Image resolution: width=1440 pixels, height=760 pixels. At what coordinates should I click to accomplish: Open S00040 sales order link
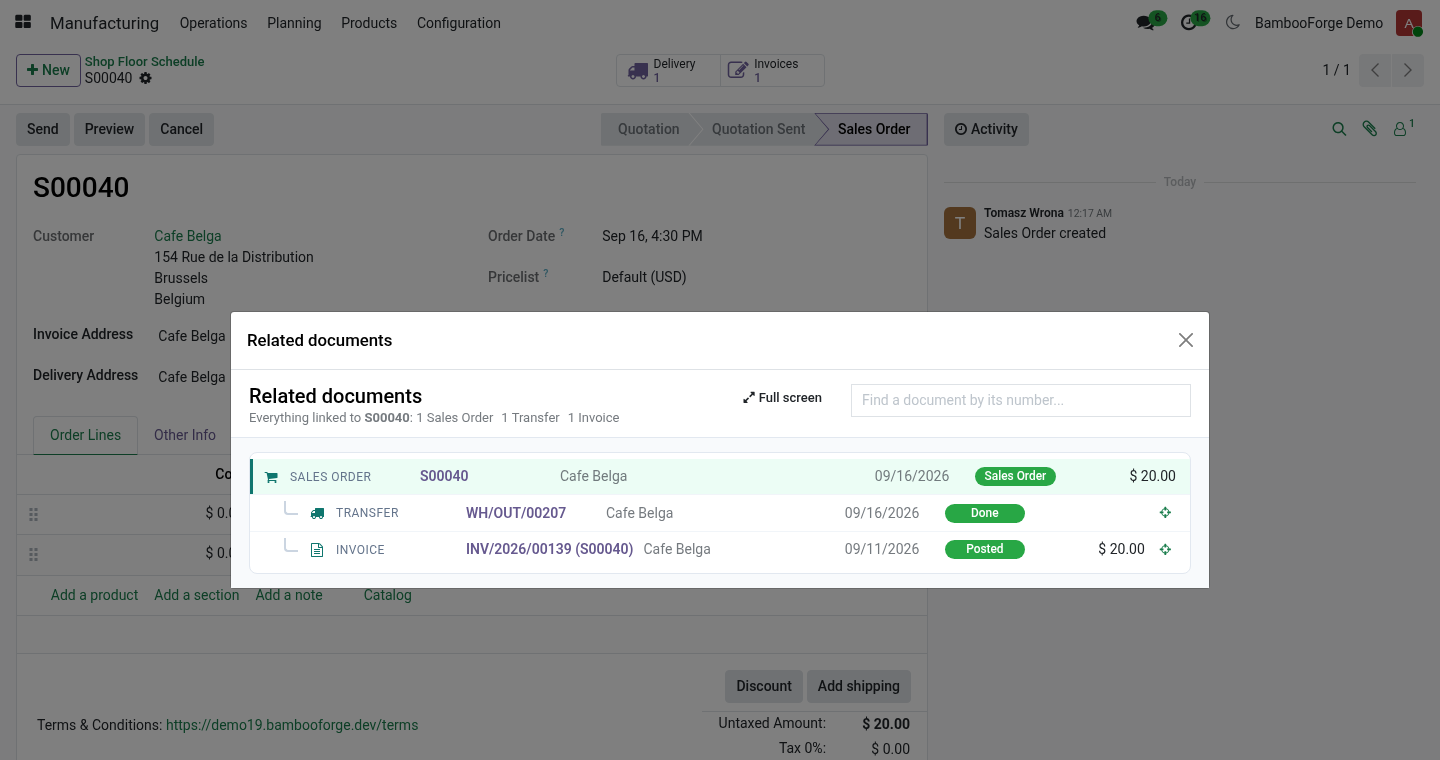444,476
